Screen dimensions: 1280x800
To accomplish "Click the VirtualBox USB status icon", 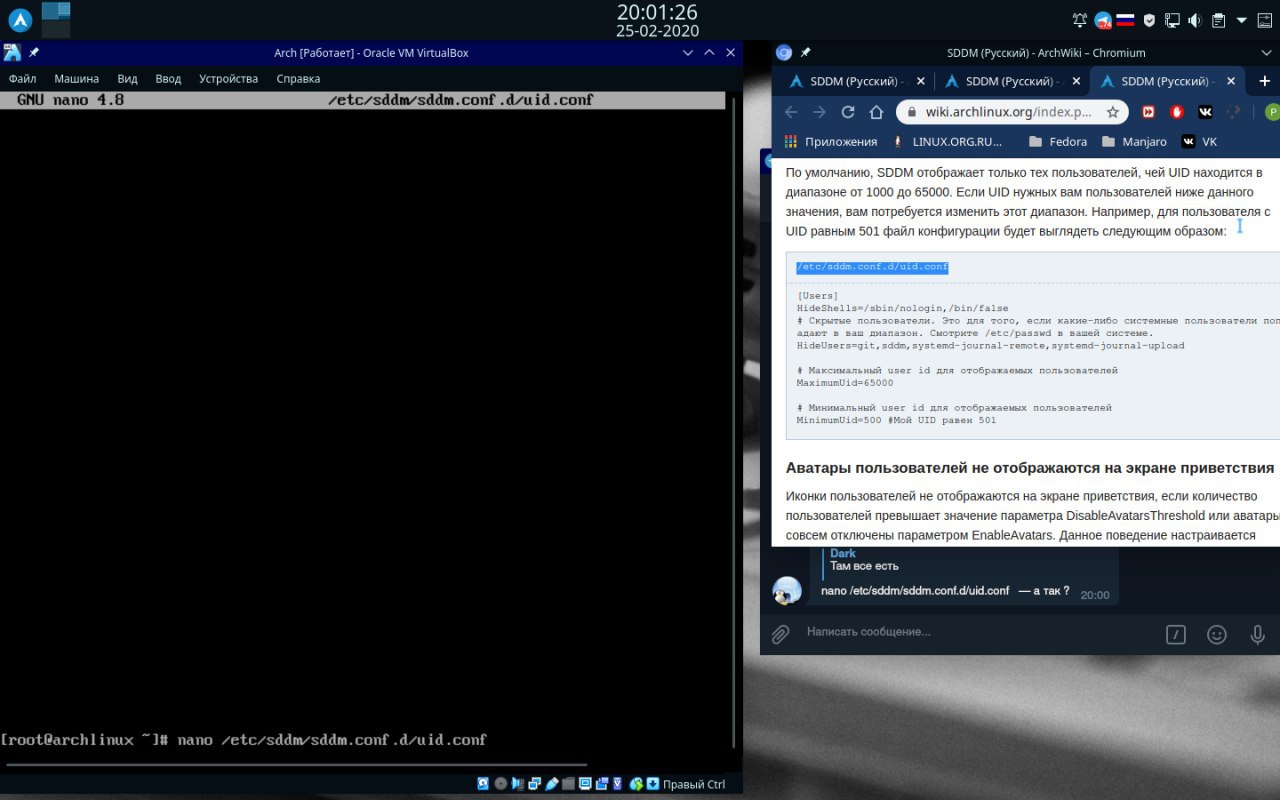I will pyautogui.click(x=552, y=784).
